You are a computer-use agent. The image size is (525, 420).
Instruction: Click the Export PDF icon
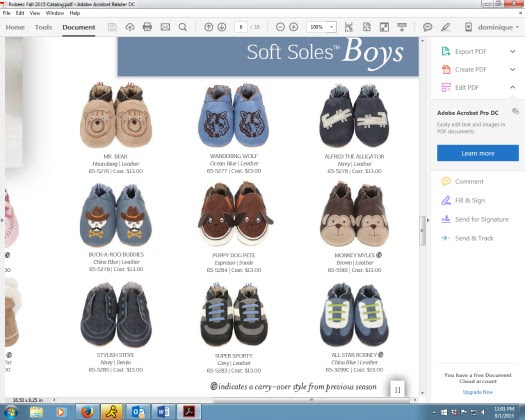point(446,52)
